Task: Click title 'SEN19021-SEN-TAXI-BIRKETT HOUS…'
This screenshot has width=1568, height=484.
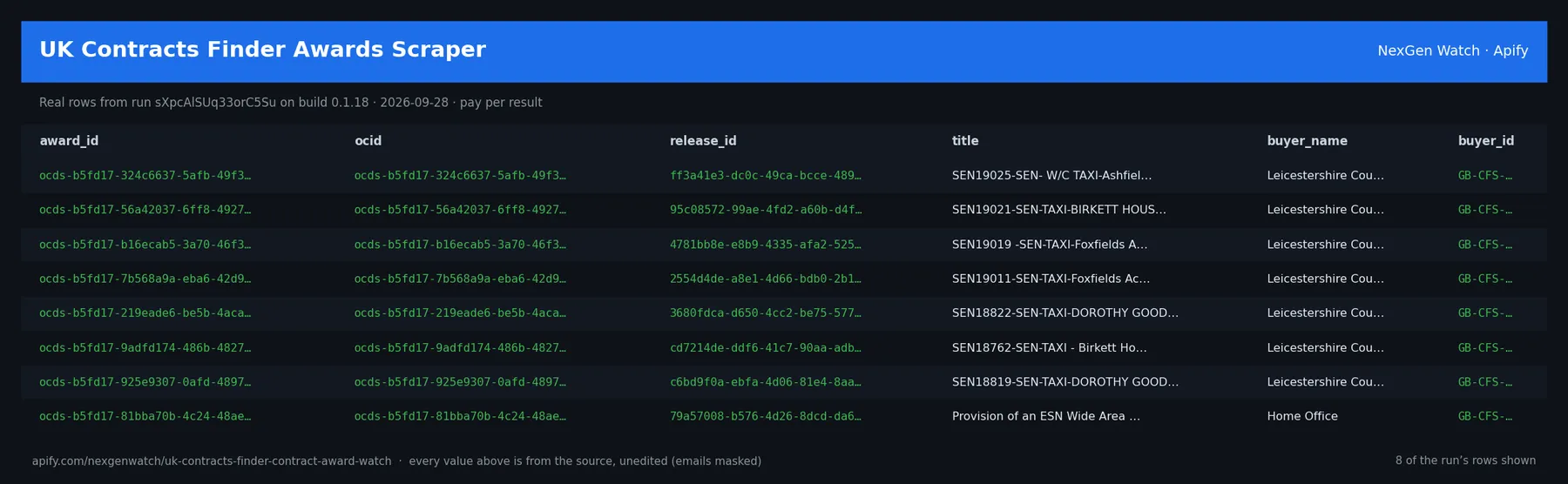Action: tap(1058, 210)
